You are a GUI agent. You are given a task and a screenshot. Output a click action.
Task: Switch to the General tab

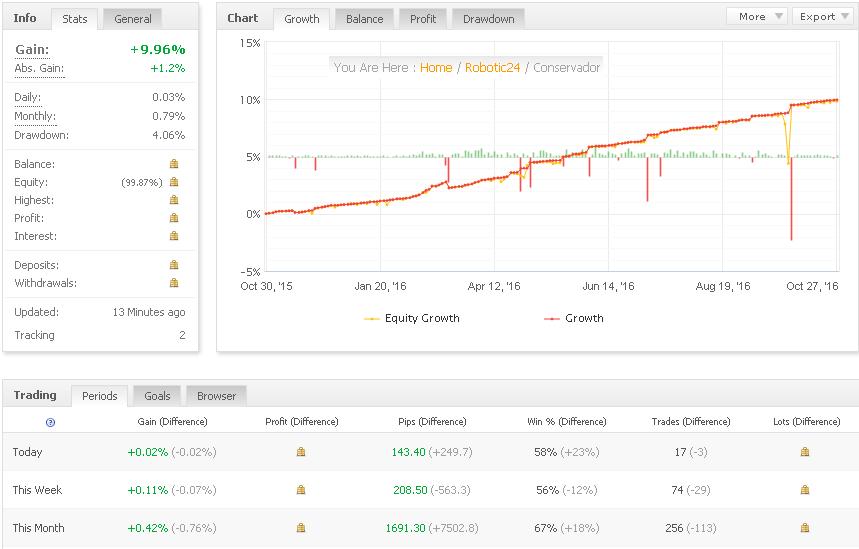[133, 19]
